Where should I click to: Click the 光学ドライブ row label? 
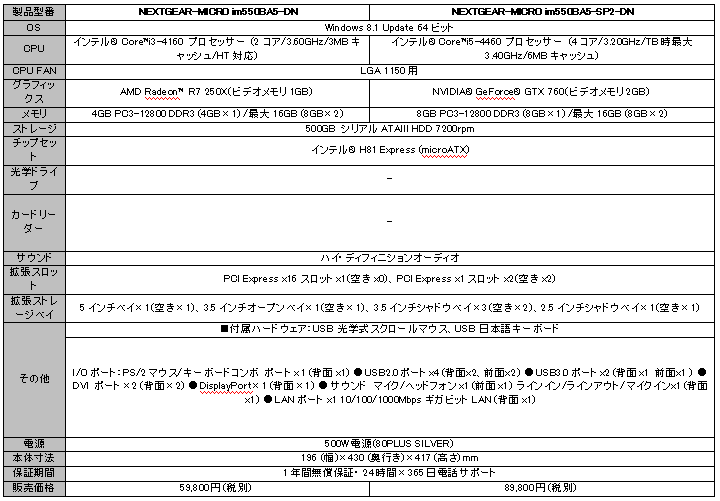[34, 180]
